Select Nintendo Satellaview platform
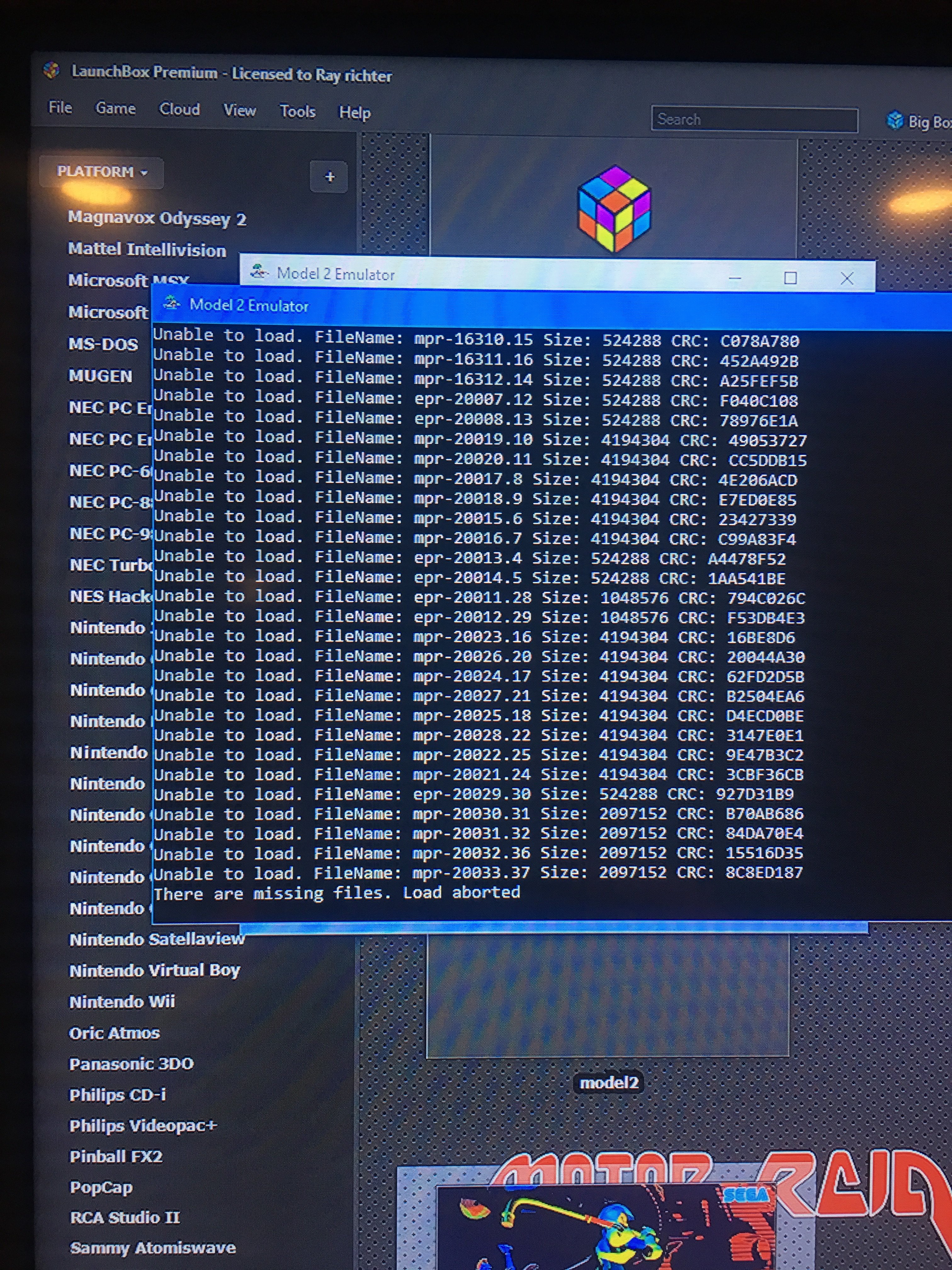Viewport: 952px width, 1270px height. tap(157, 939)
